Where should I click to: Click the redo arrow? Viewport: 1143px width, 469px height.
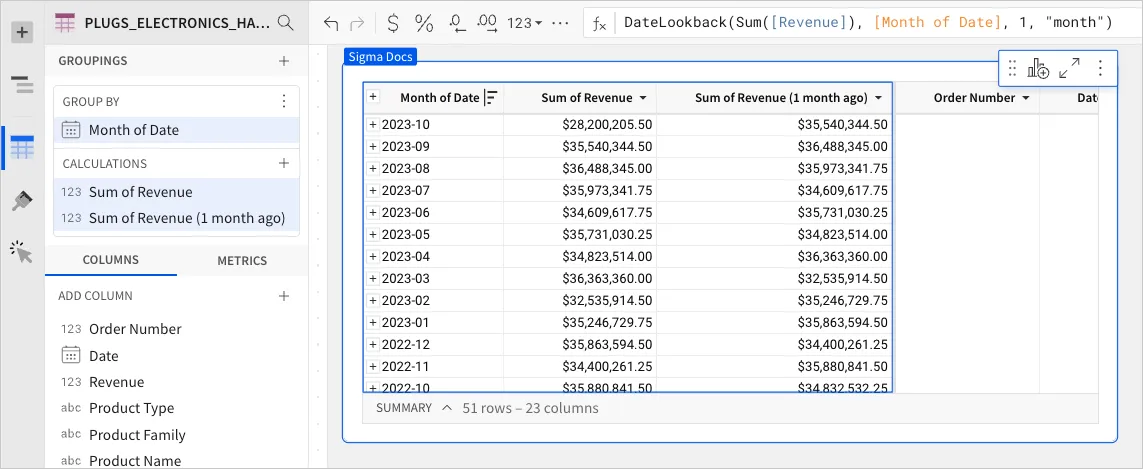(x=357, y=23)
